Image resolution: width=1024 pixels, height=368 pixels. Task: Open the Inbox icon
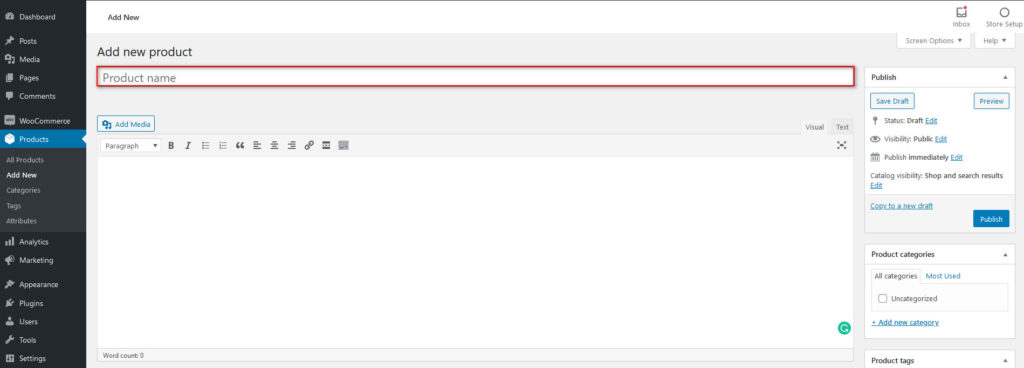[x=961, y=17]
